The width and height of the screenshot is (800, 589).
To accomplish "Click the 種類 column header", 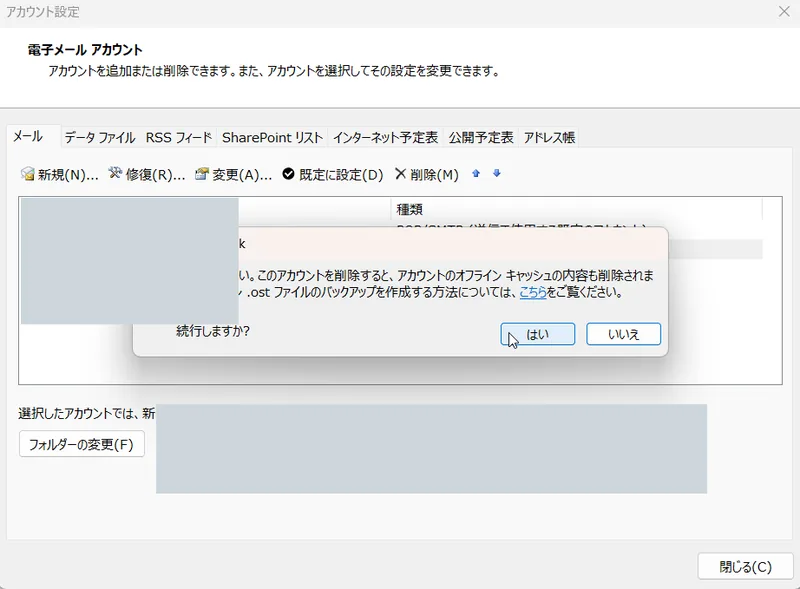I will point(577,209).
